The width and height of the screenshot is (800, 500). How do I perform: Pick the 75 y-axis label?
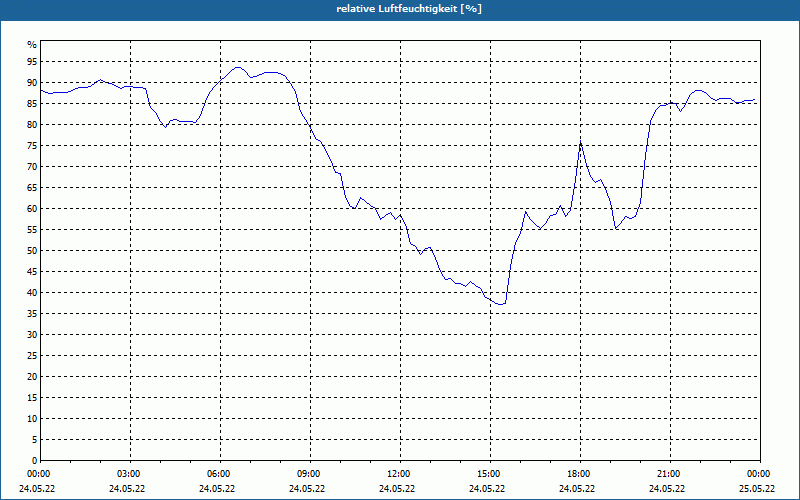click(x=32, y=145)
